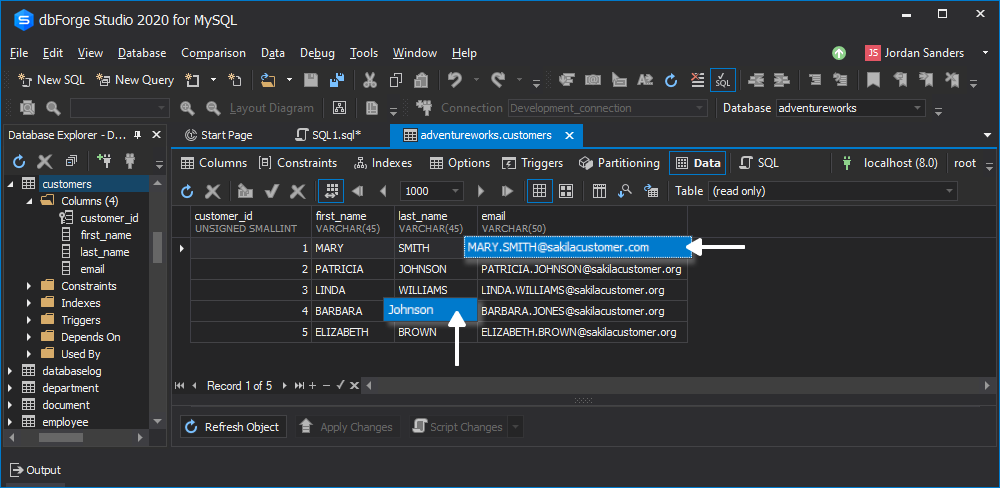Open the Constraints view of table editor
Image resolution: width=1000 pixels, height=488 pixels.
point(298,163)
